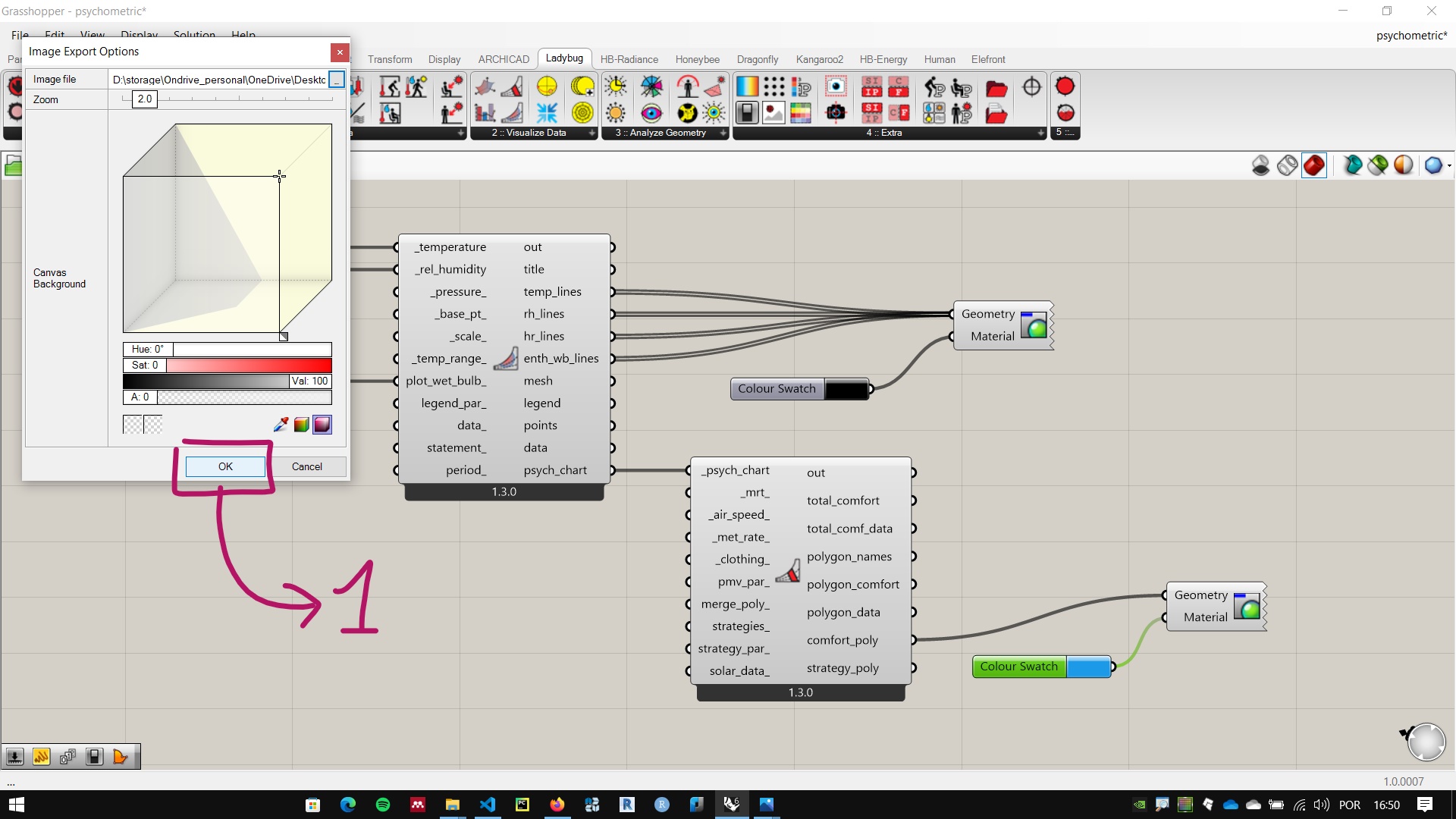The width and height of the screenshot is (1456, 819).
Task: Switch to the RGB color cube mode
Action: point(301,425)
